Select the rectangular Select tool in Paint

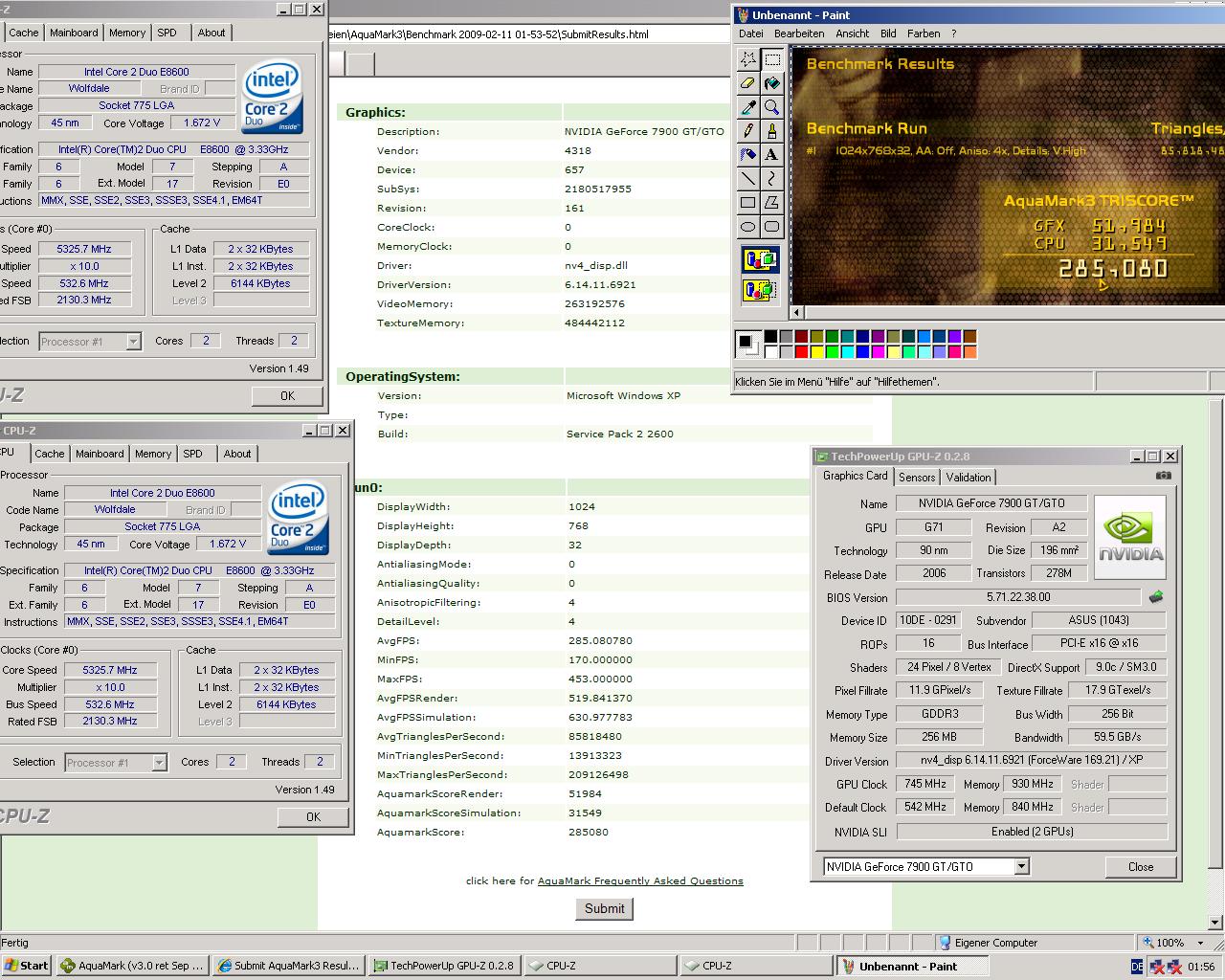[x=771, y=59]
